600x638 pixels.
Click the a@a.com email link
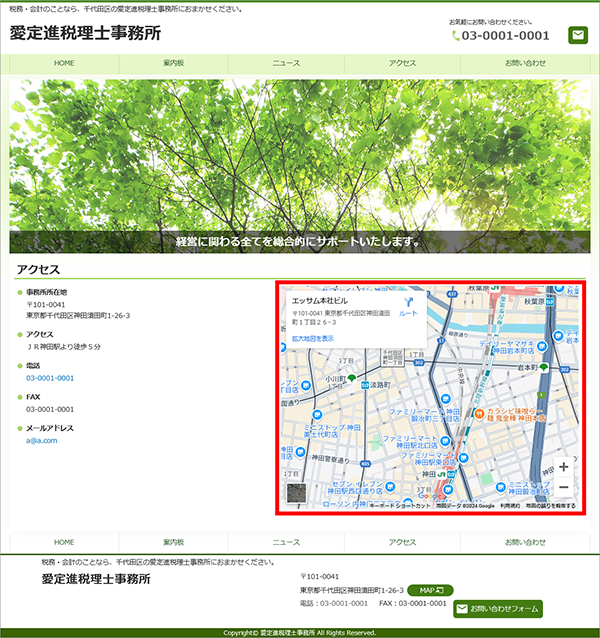[x=42, y=440]
